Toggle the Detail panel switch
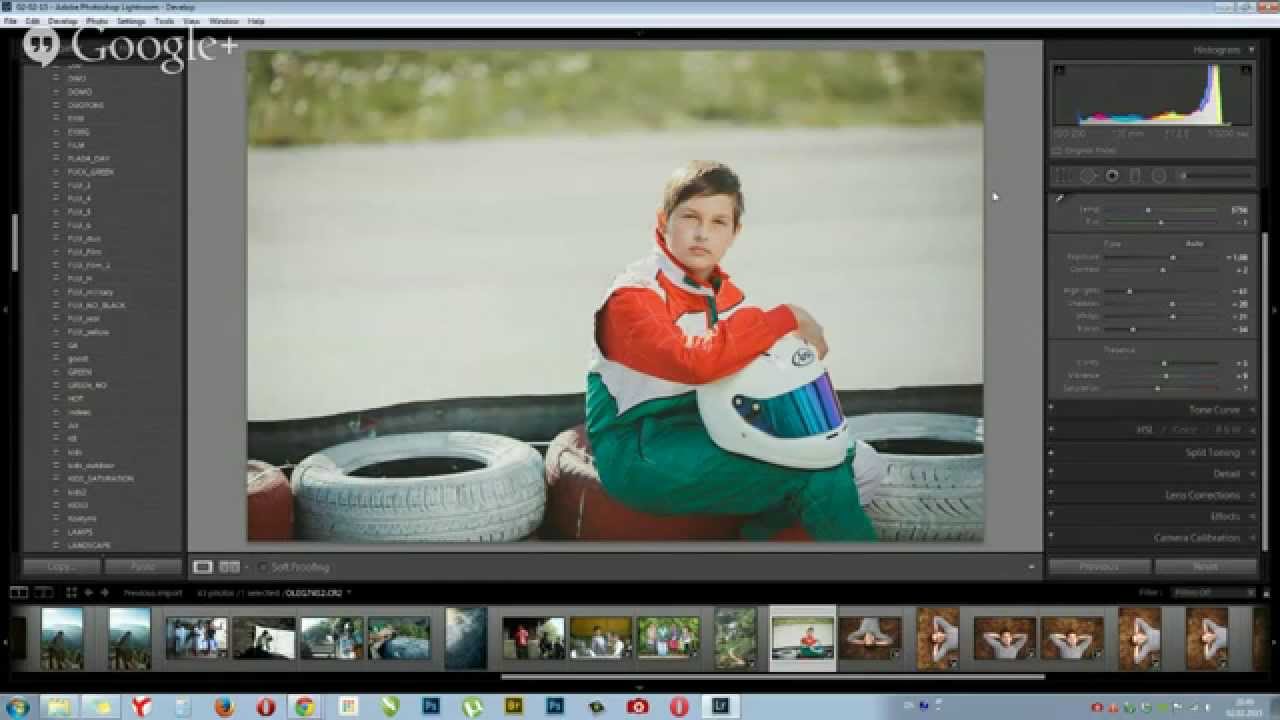1280x720 pixels. coord(1051,472)
